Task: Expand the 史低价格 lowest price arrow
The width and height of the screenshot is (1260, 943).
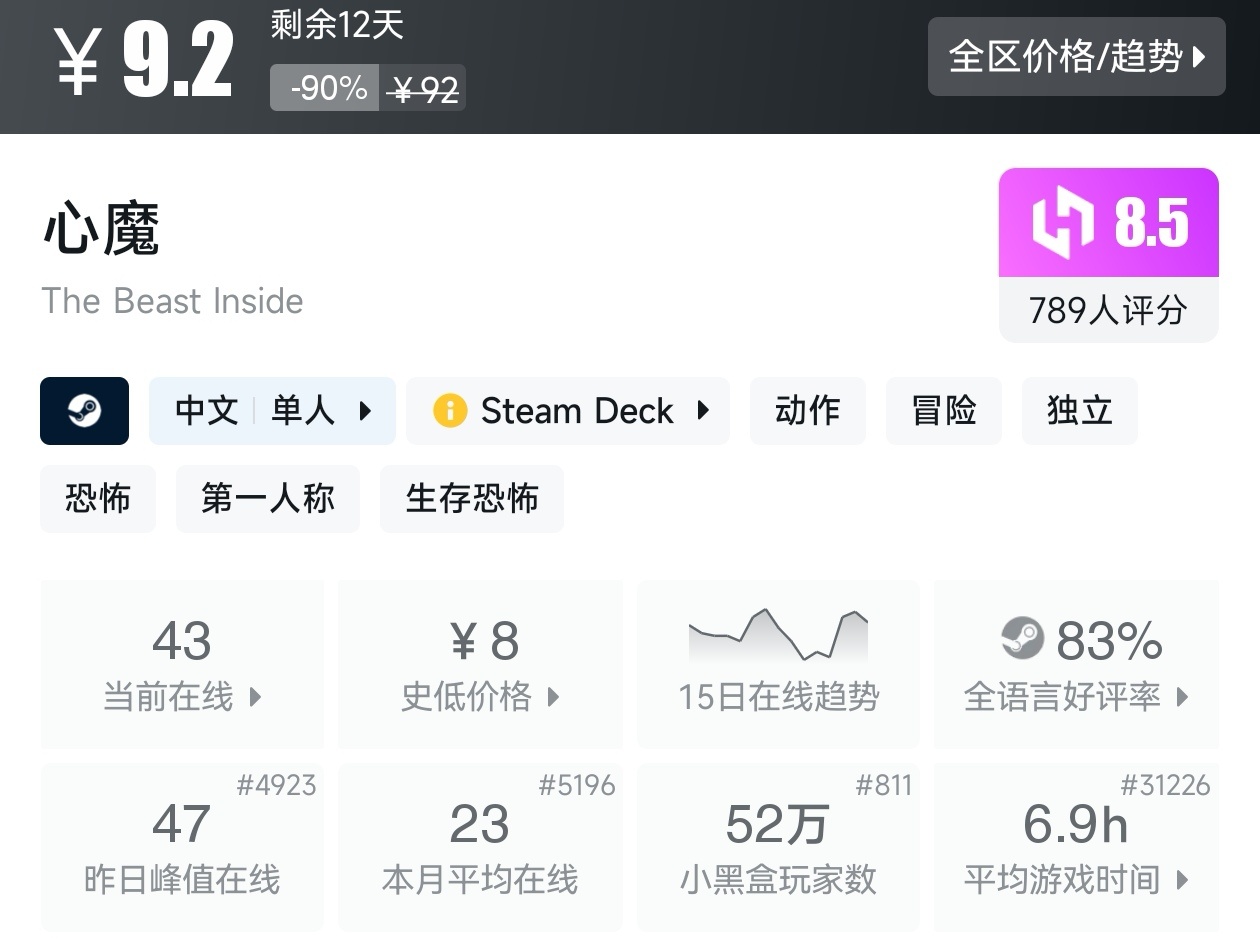Action: click(x=554, y=697)
